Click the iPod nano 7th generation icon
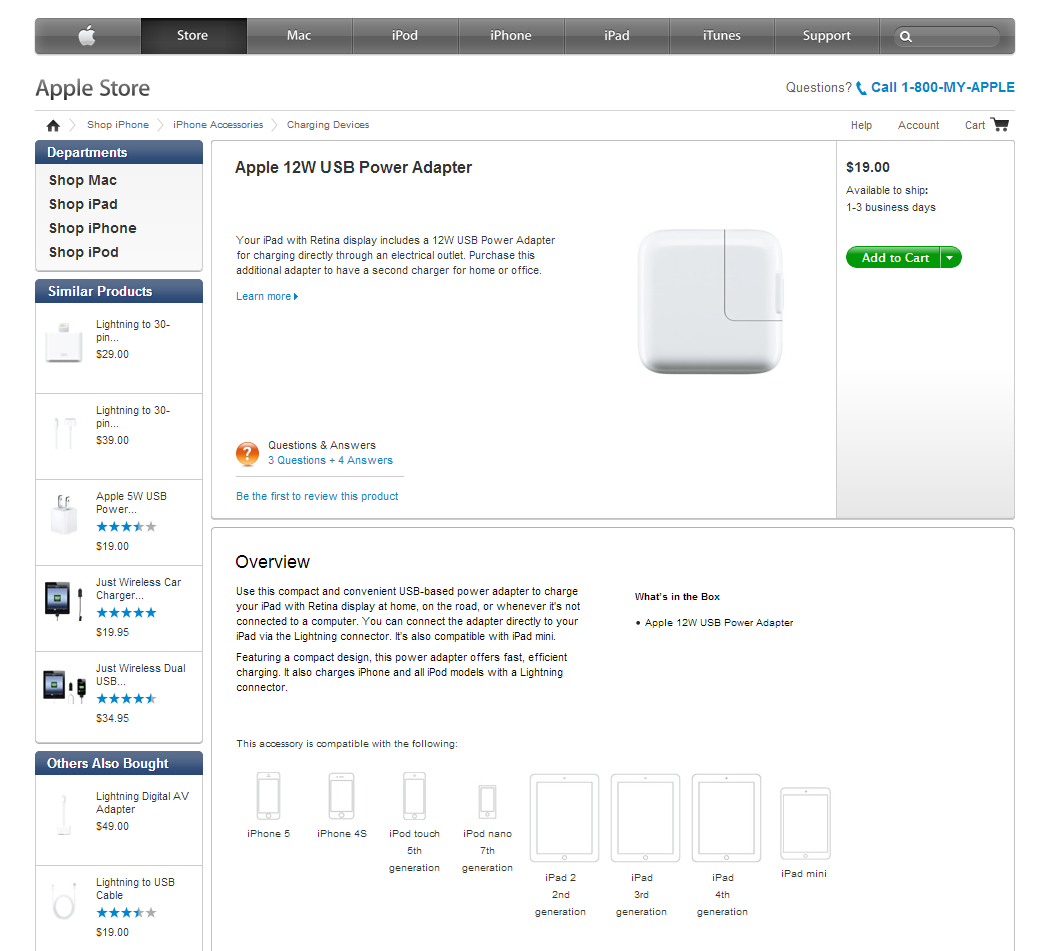The height and width of the screenshot is (951, 1050). tap(487, 800)
